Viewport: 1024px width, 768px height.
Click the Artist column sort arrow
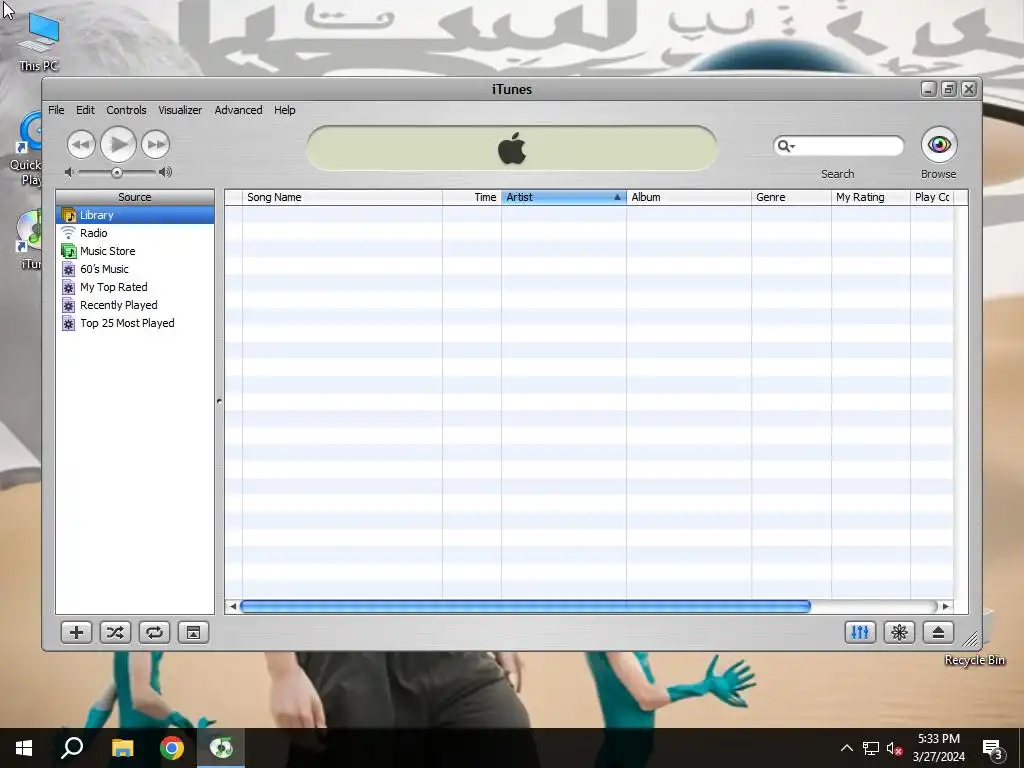click(617, 197)
